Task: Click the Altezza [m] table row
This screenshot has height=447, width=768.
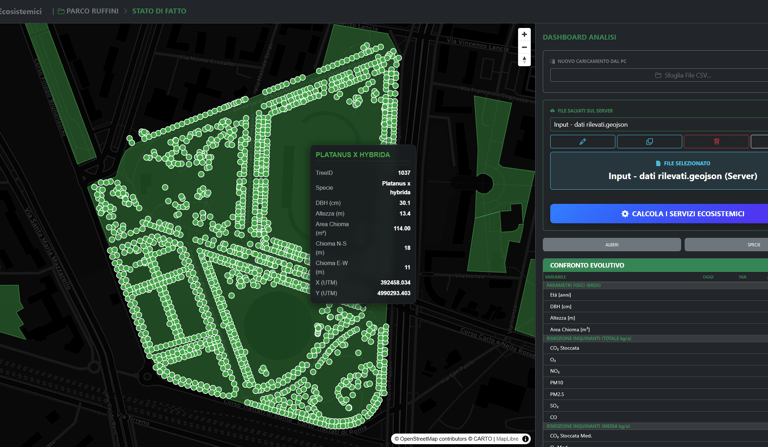Action: [x=655, y=318]
